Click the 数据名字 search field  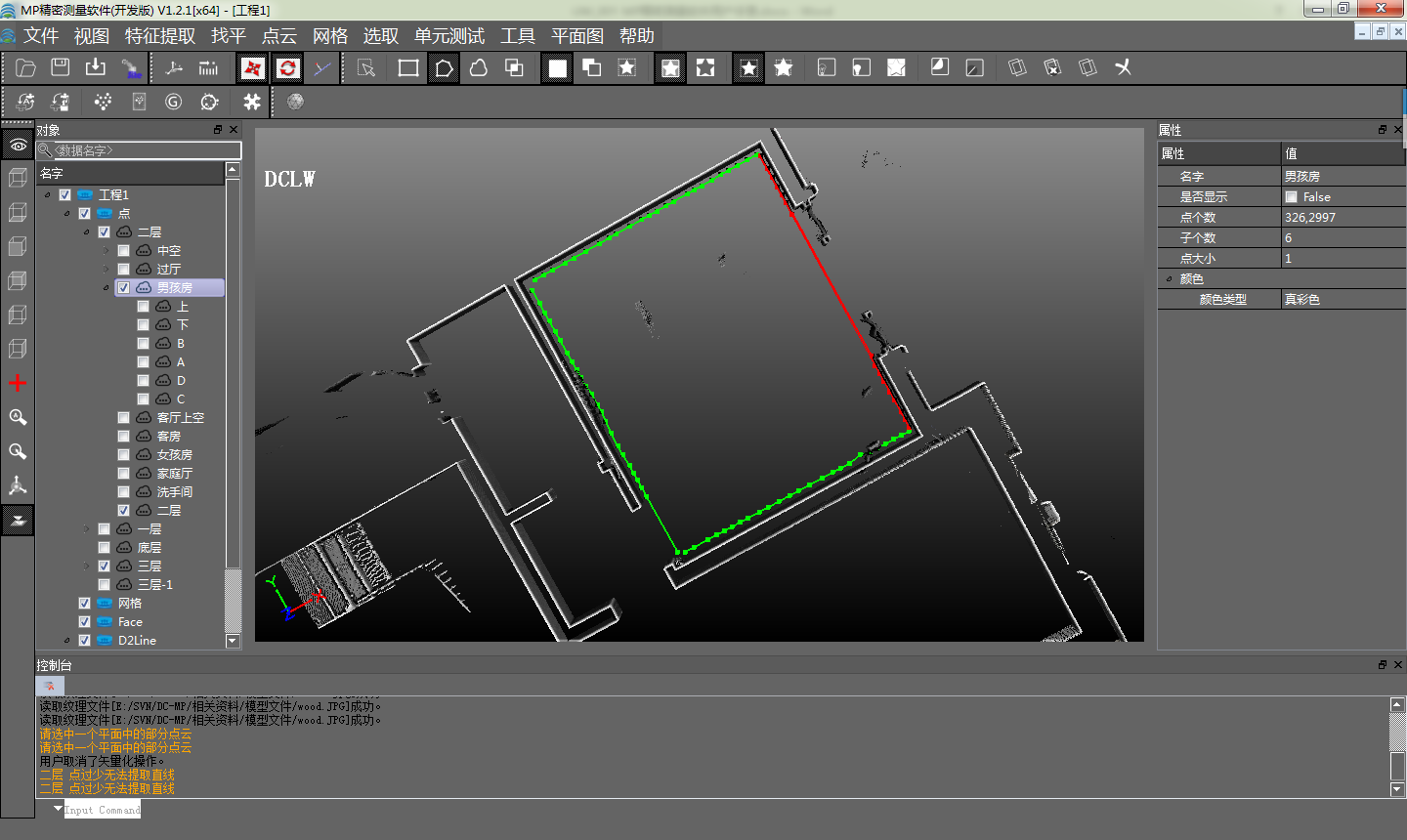pos(145,150)
